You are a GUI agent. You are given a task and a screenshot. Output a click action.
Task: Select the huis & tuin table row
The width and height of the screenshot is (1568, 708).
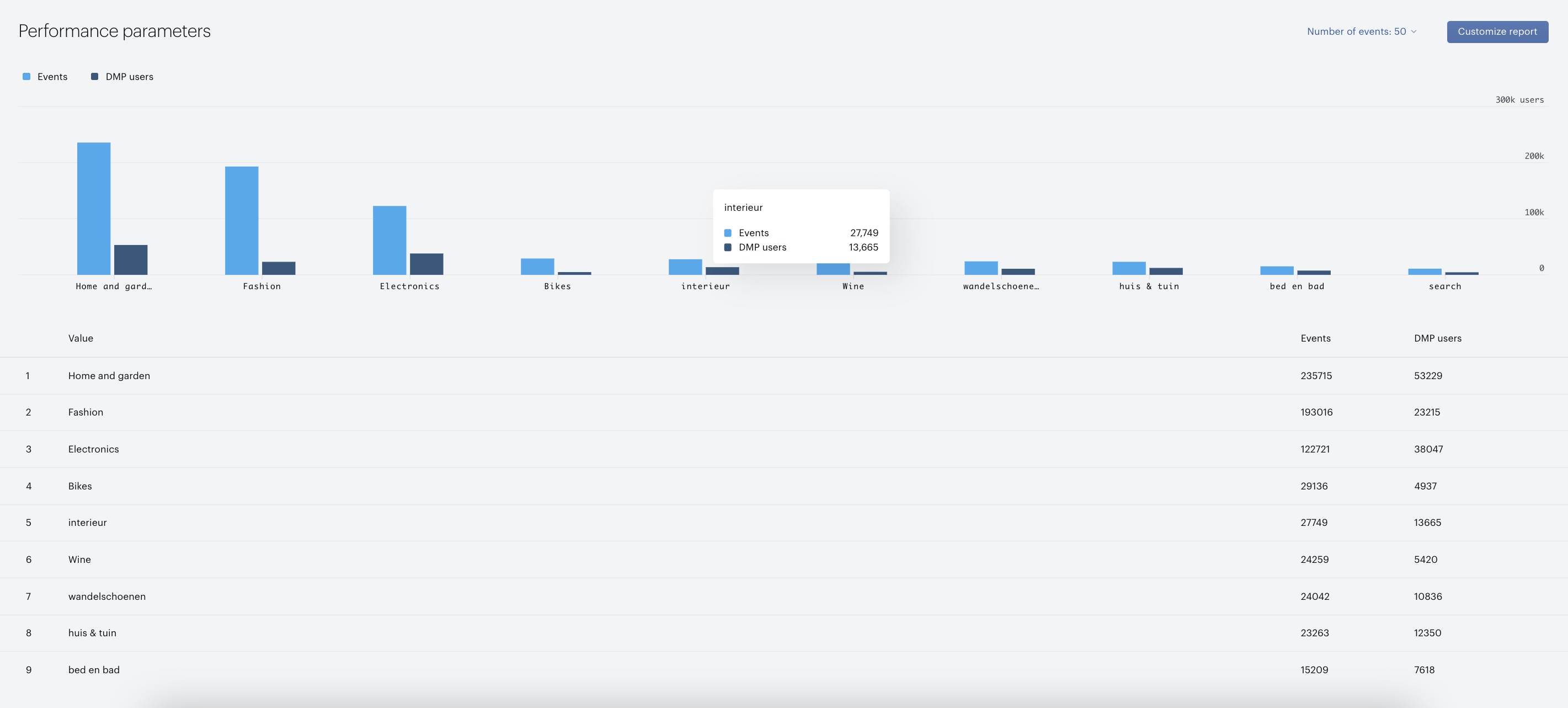click(784, 633)
